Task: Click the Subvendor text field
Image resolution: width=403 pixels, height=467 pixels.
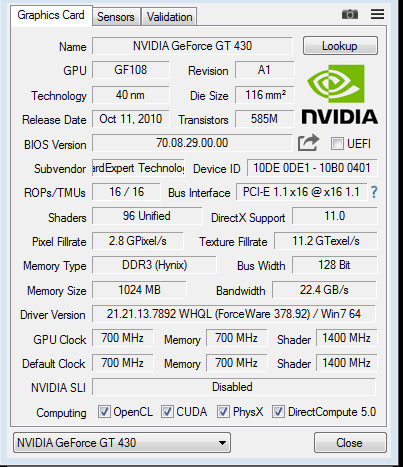Action: tap(138, 168)
